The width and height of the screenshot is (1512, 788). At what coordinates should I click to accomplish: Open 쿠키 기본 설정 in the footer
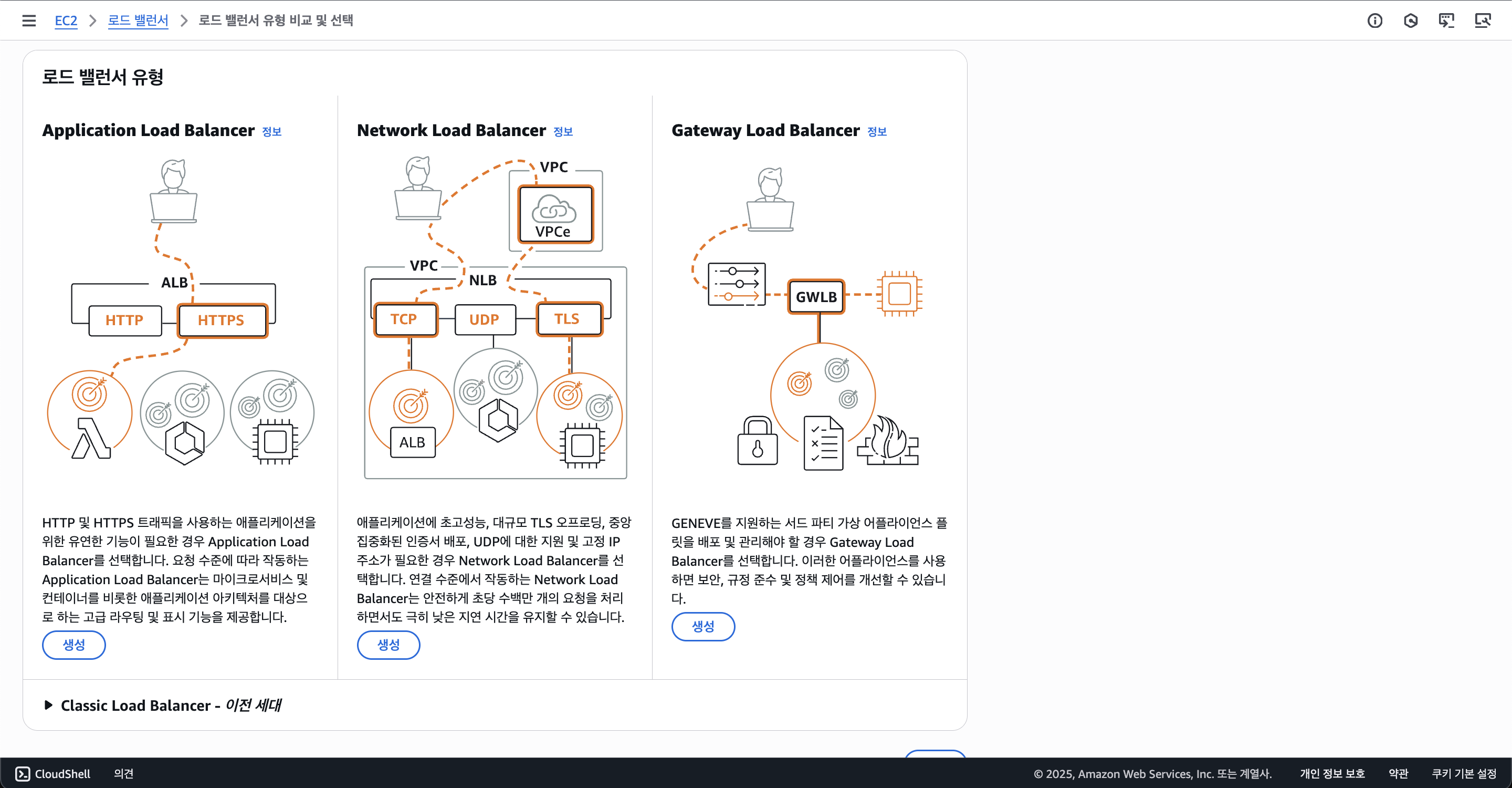(1464, 773)
